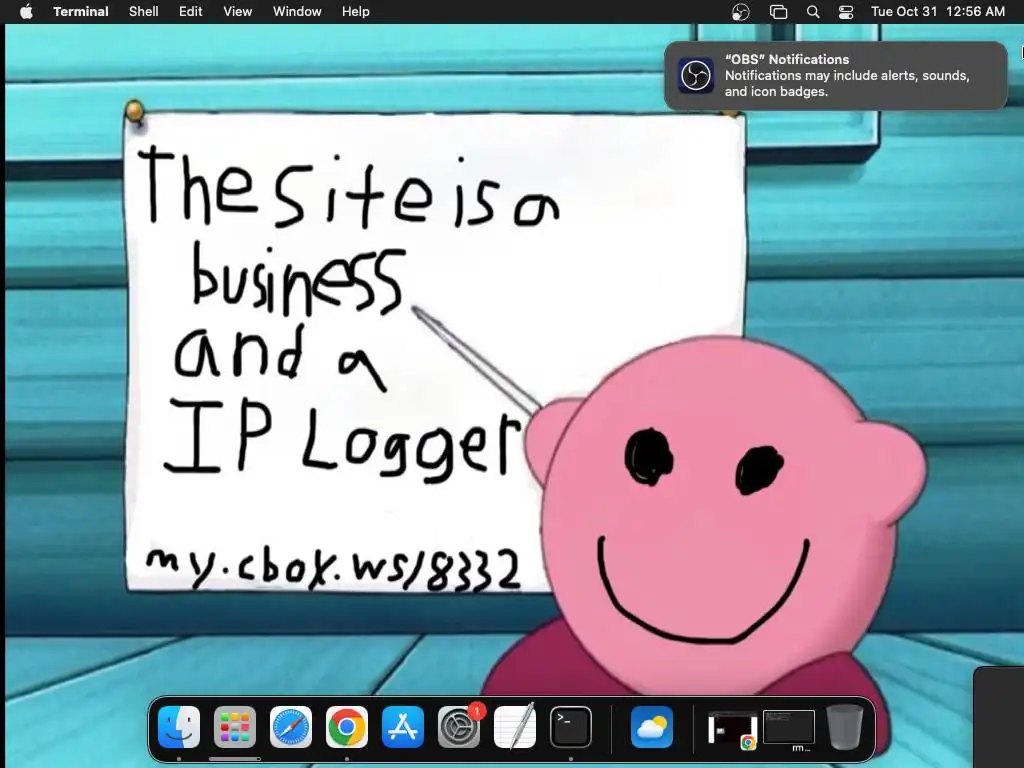
Task: Click the Terminal icon in the Dock
Action: pos(571,727)
